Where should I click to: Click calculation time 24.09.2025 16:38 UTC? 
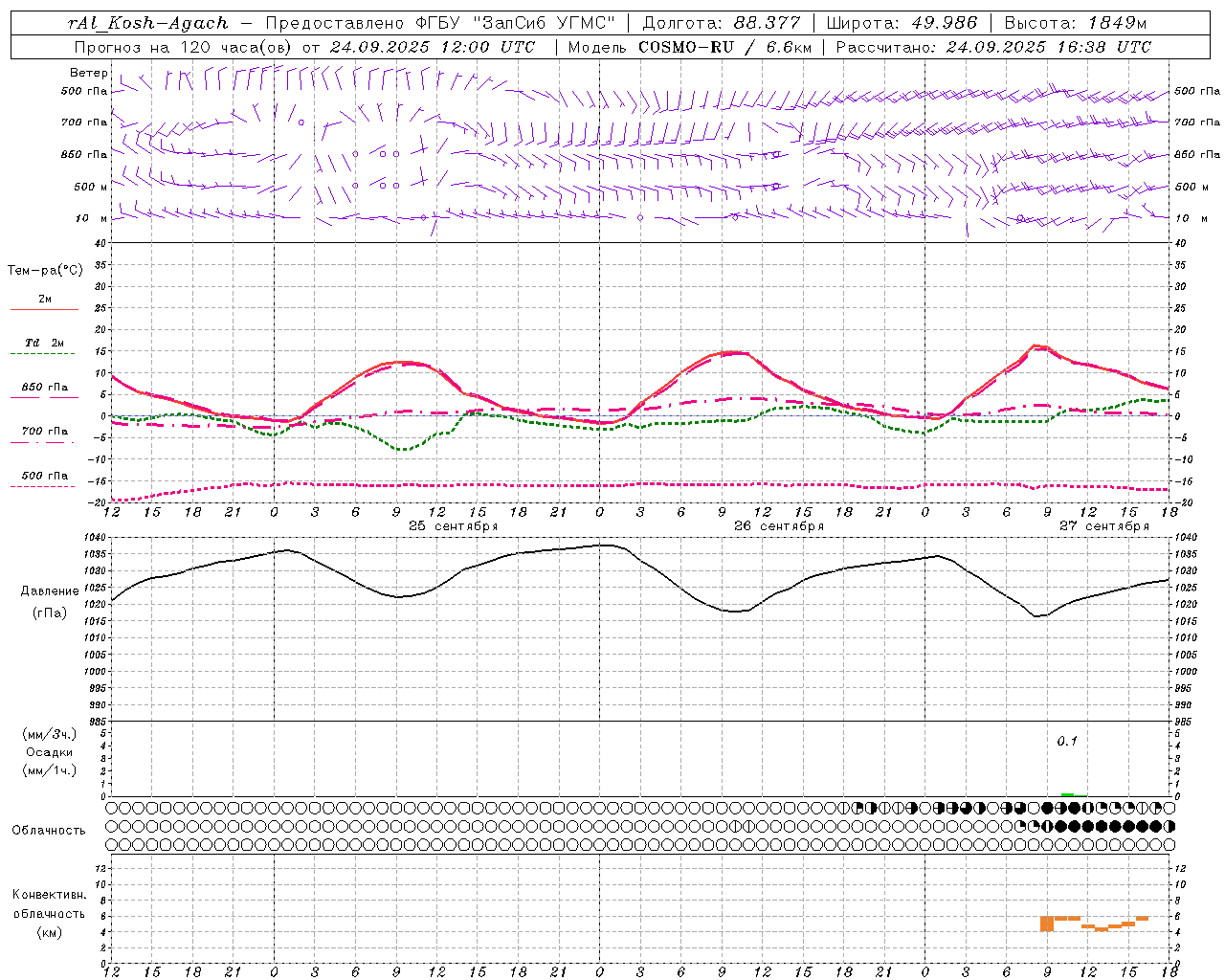pos(1049,47)
